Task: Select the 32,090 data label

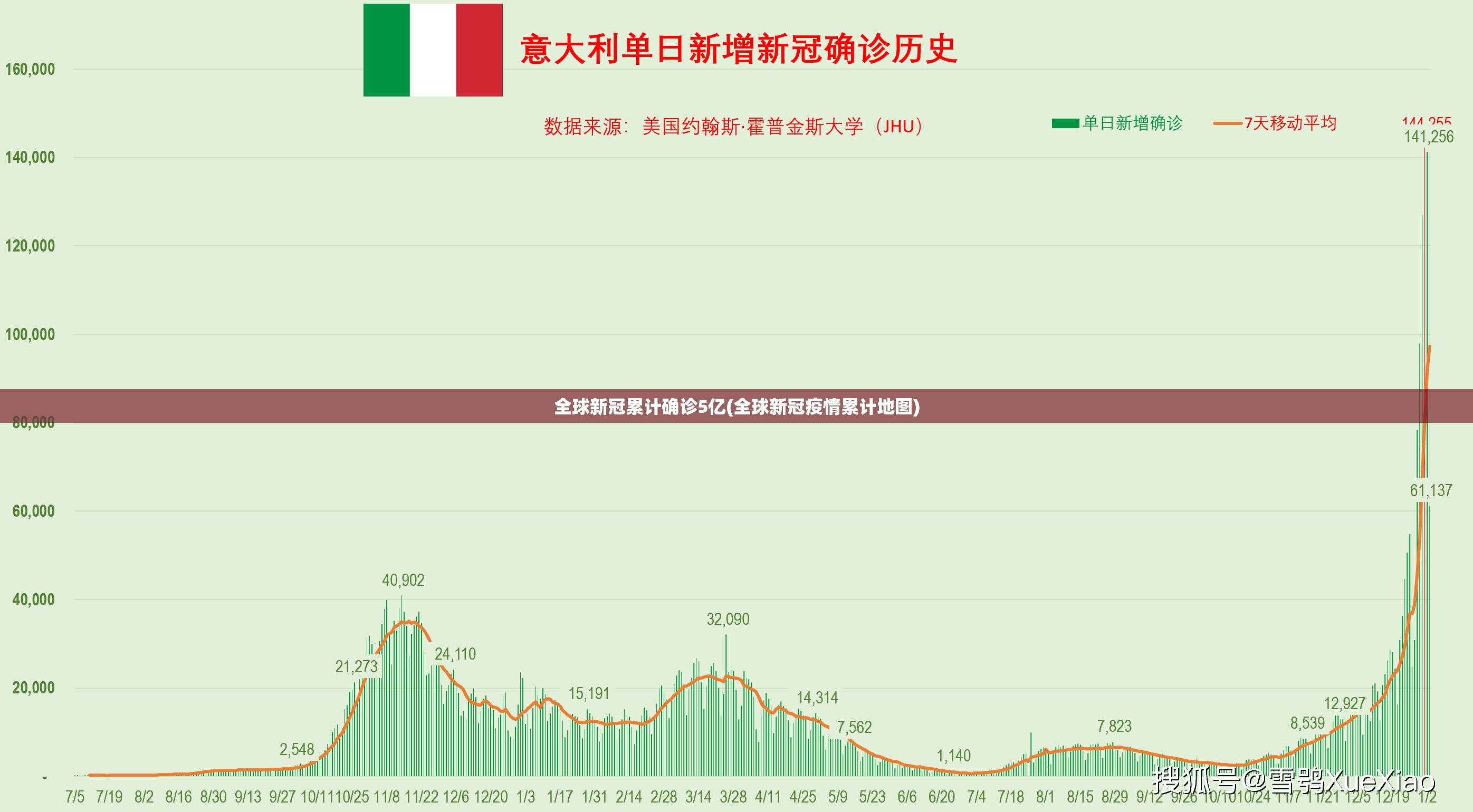Action: pyautogui.click(x=728, y=619)
